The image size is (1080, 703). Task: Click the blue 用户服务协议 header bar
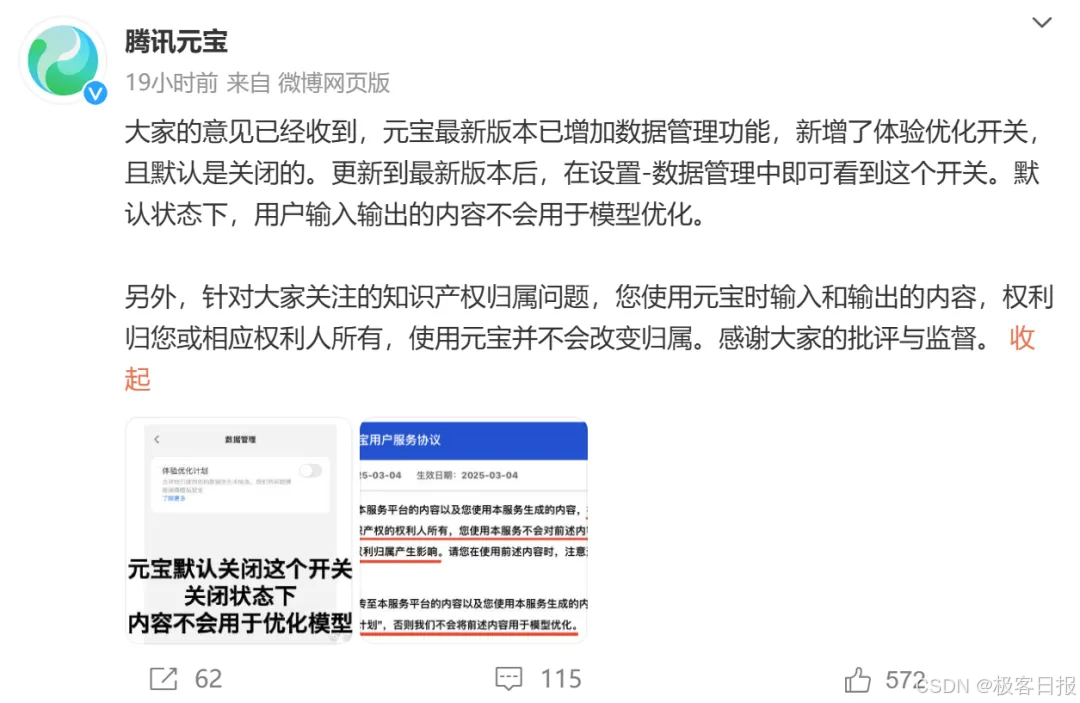(473, 440)
